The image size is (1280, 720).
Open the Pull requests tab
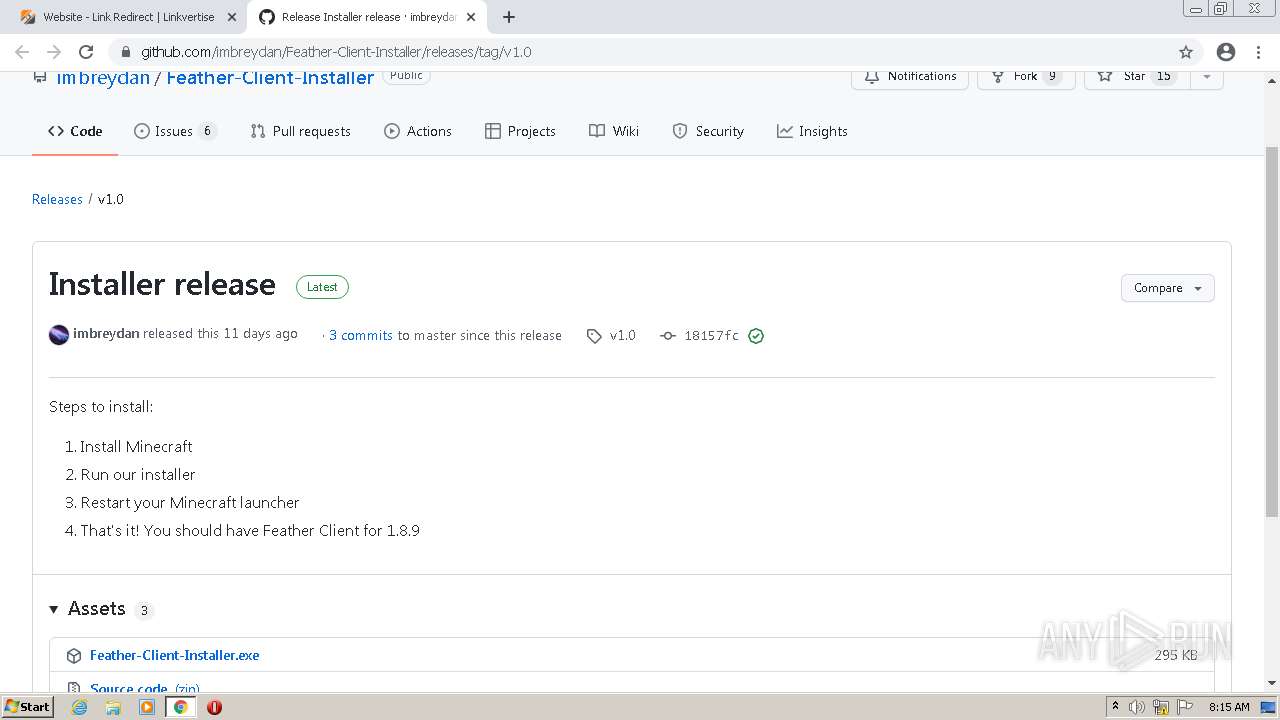pos(300,131)
